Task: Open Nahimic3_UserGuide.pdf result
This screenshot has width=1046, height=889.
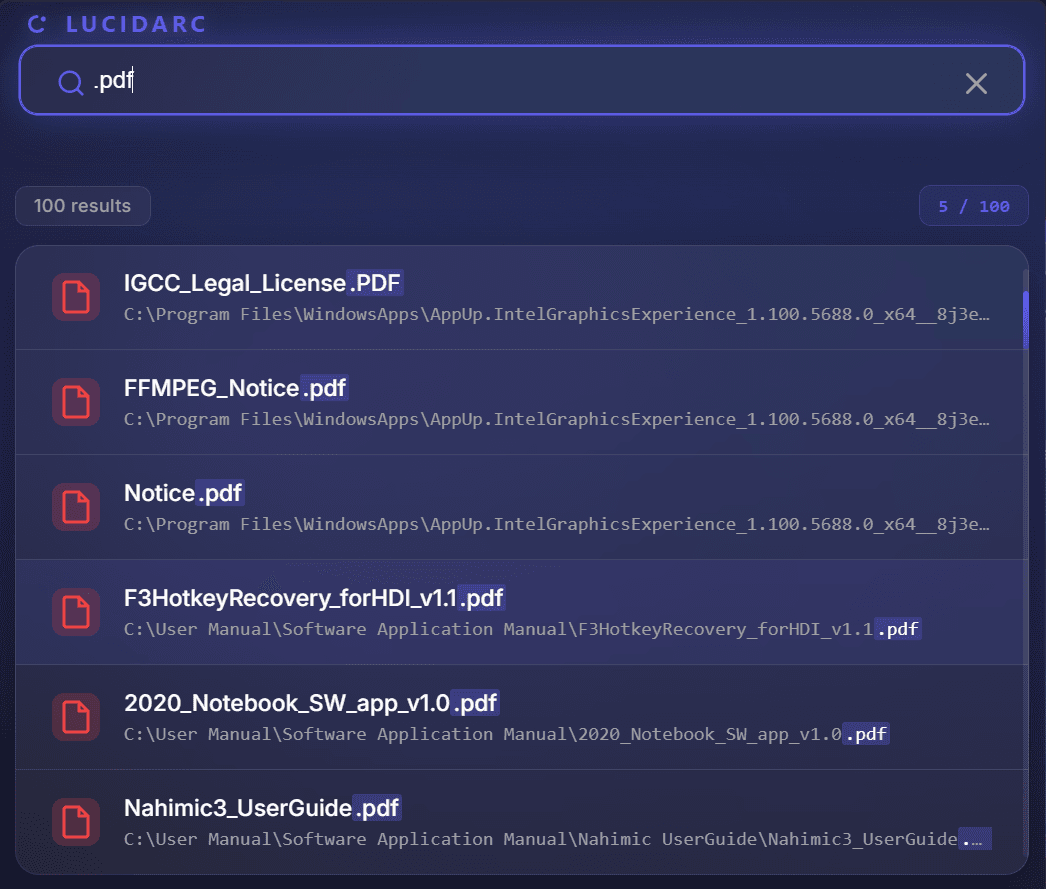Action: pos(522,822)
